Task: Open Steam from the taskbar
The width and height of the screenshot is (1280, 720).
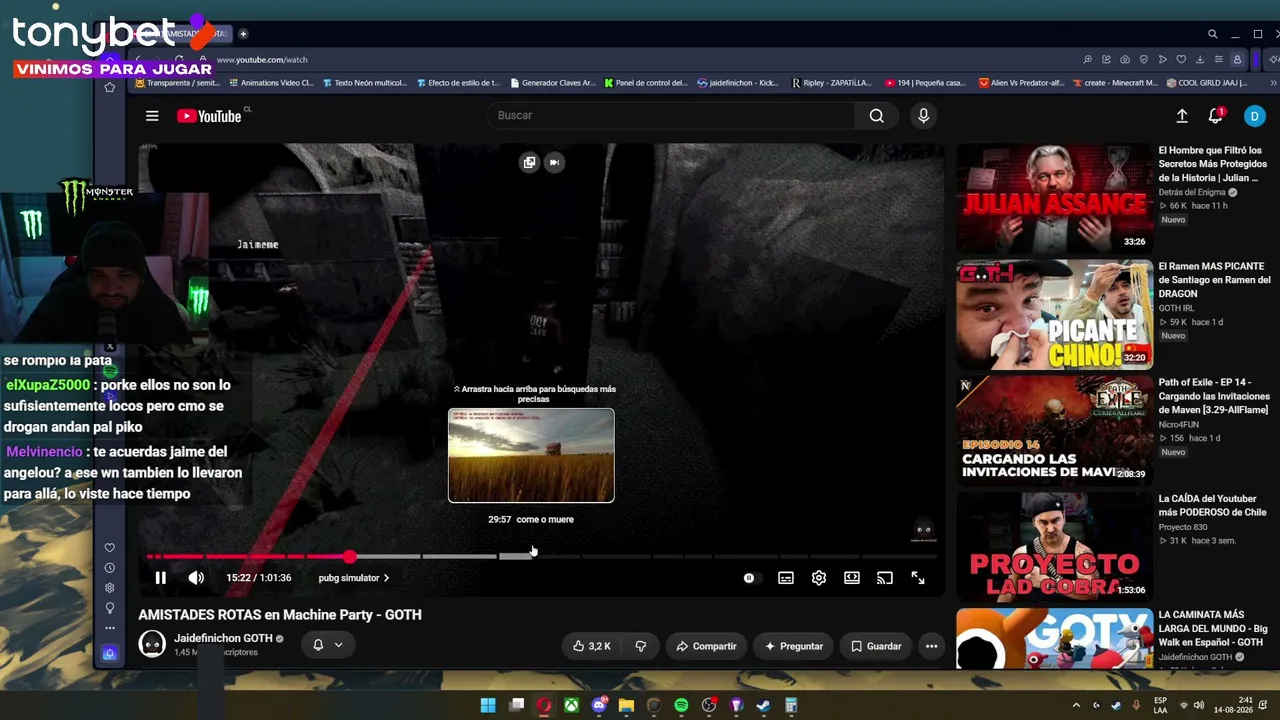Action: tap(763, 705)
